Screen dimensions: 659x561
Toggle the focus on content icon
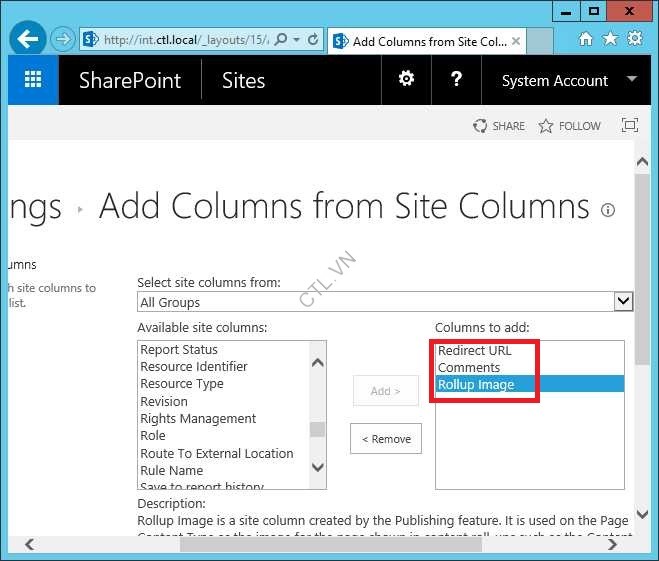(x=629, y=126)
